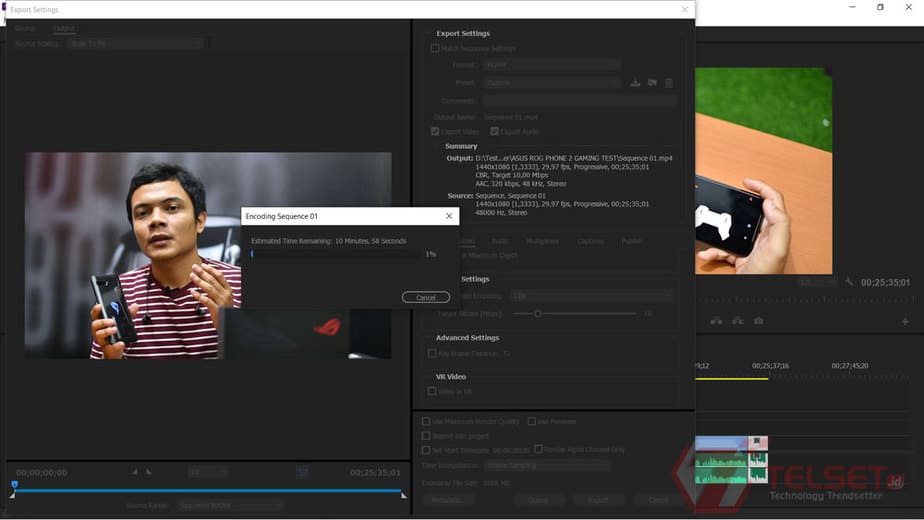The width and height of the screenshot is (924, 520).
Task: Adjust the Target Bitrate slider handle
Action: click(x=537, y=314)
